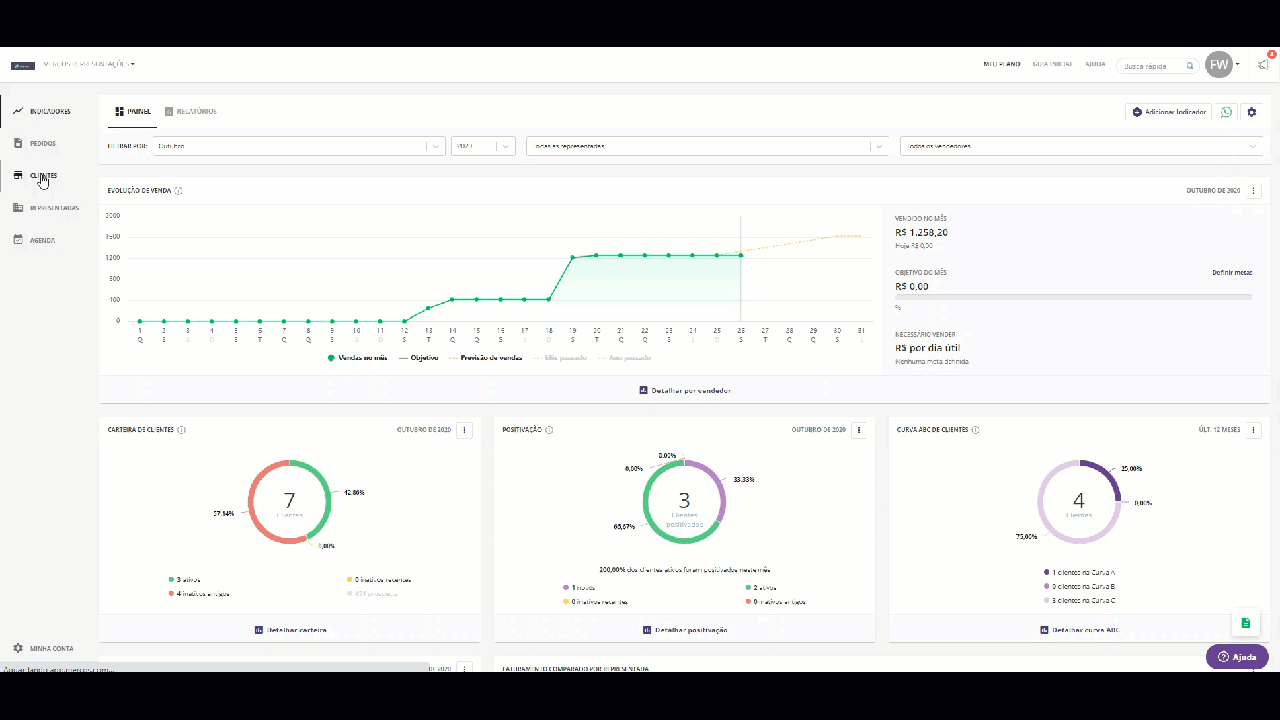Viewport: 1280px width, 720px height.
Task: Open the Pedidos sidebar icon
Action: pyautogui.click(x=18, y=143)
